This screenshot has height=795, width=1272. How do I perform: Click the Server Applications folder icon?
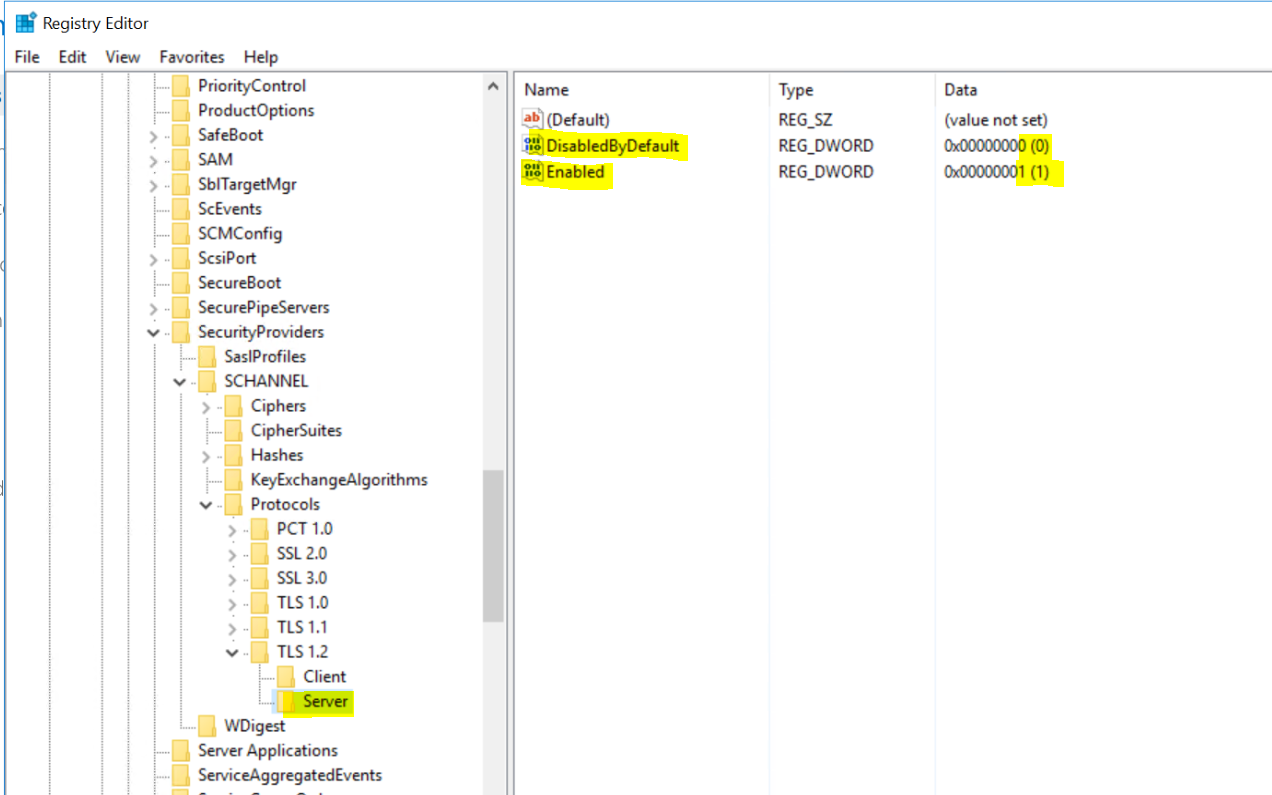181,750
